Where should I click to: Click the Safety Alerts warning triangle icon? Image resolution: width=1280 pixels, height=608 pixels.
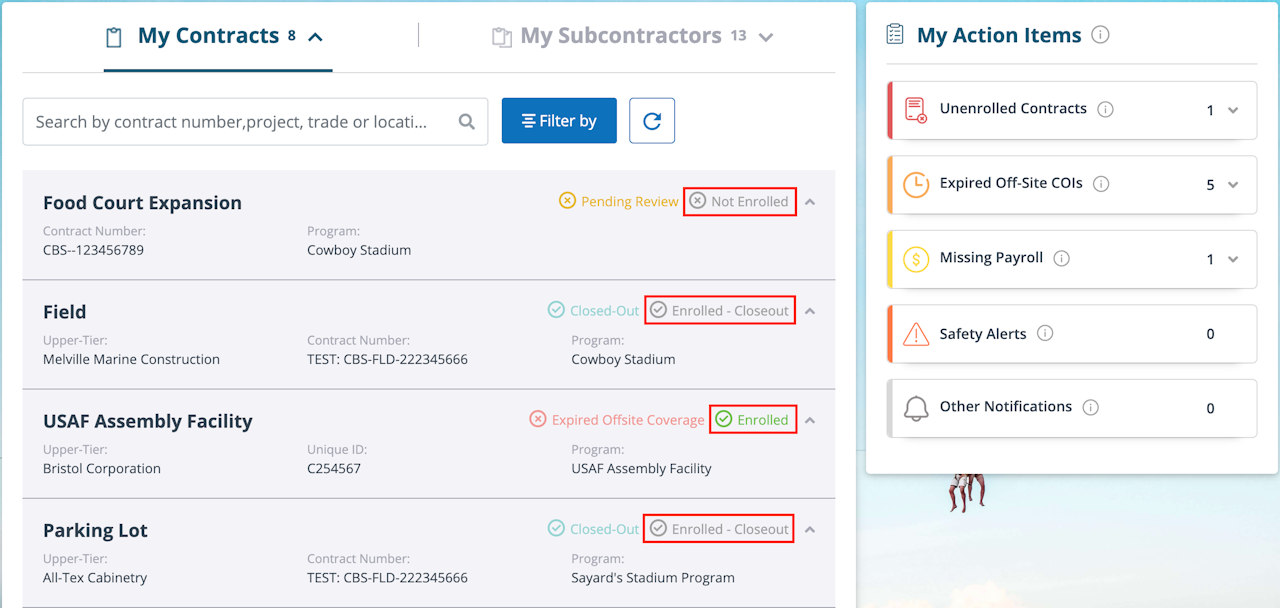(916, 334)
